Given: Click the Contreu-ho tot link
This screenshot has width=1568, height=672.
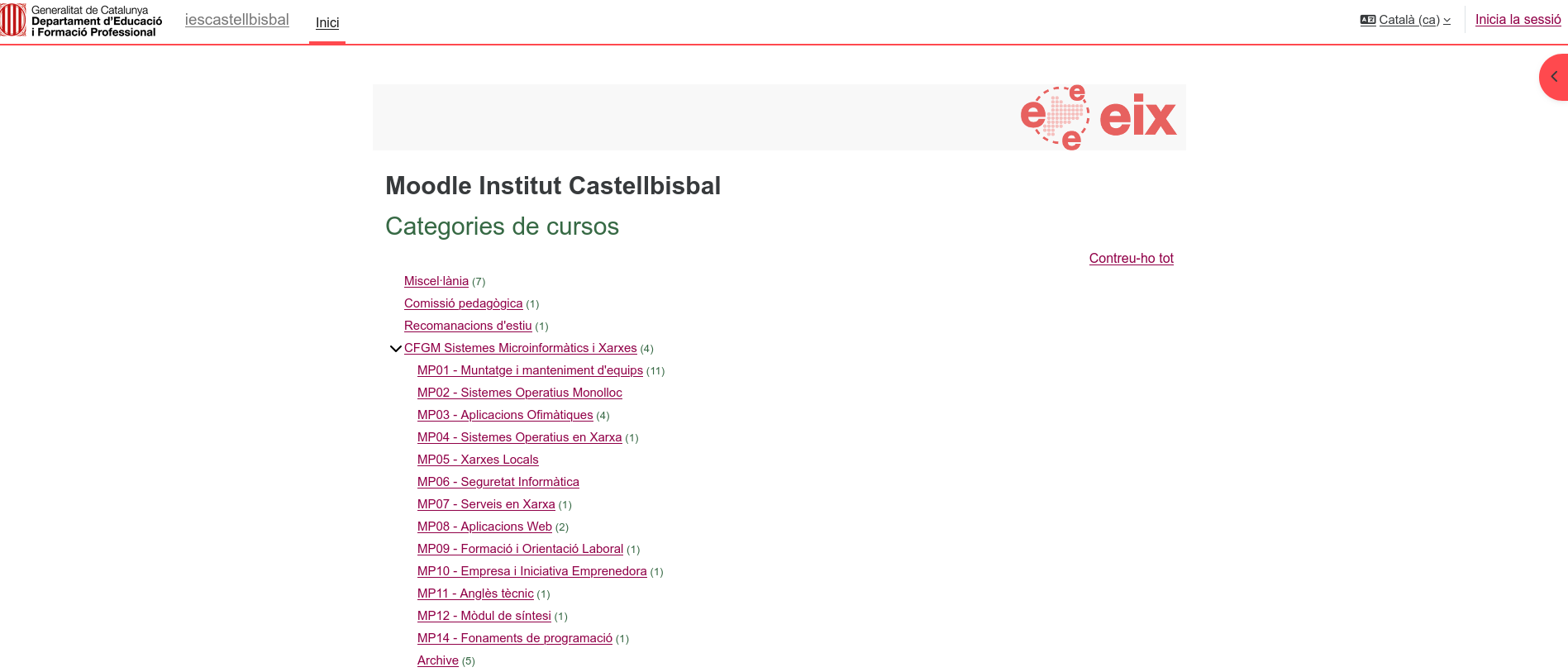Looking at the screenshot, I should click(1131, 258).
